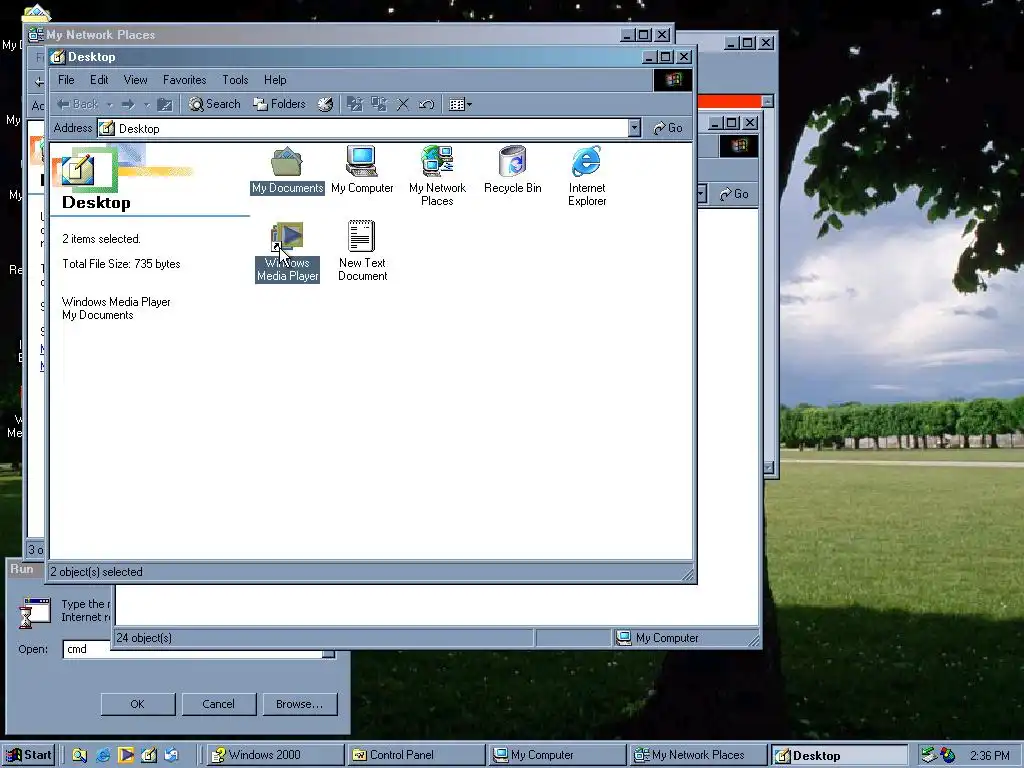Select the Windows Media Player shortcut
1024x768 pixels.
pyautogui.click(x=287, y=251)
